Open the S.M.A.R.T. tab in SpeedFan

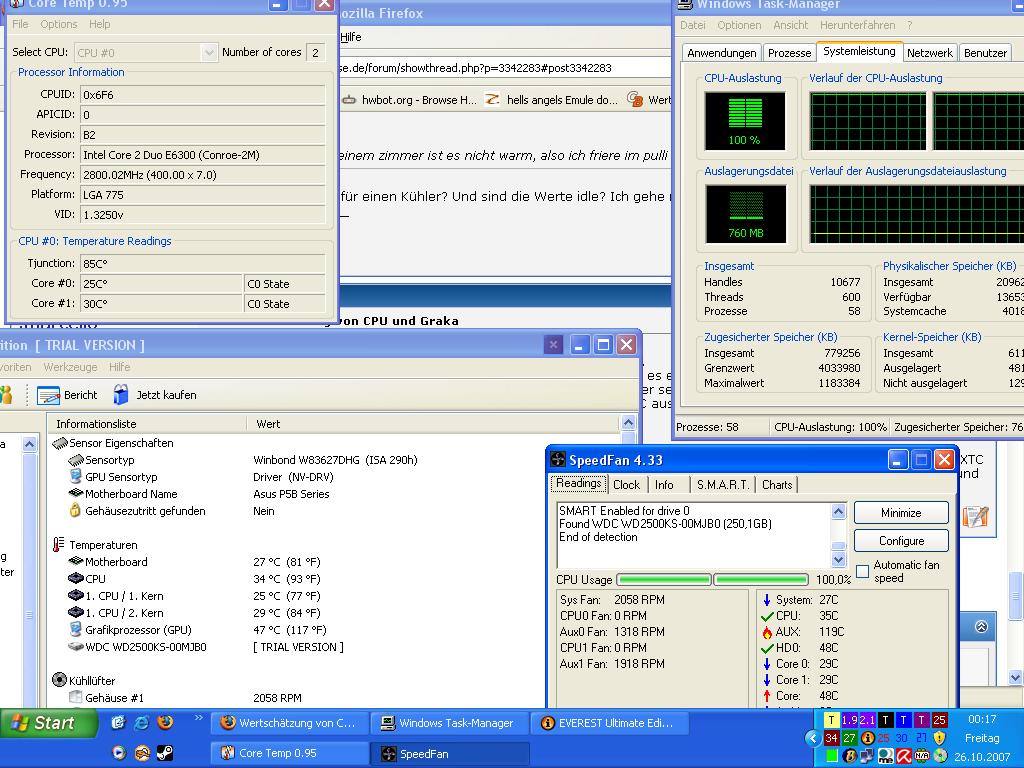(722, 485)
